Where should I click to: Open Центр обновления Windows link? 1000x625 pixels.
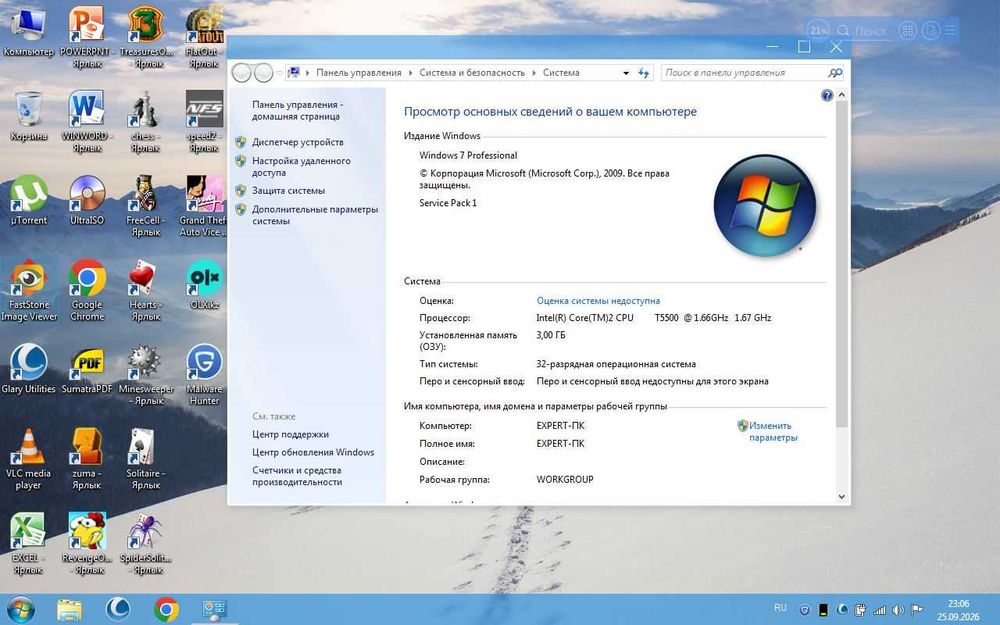313,452
